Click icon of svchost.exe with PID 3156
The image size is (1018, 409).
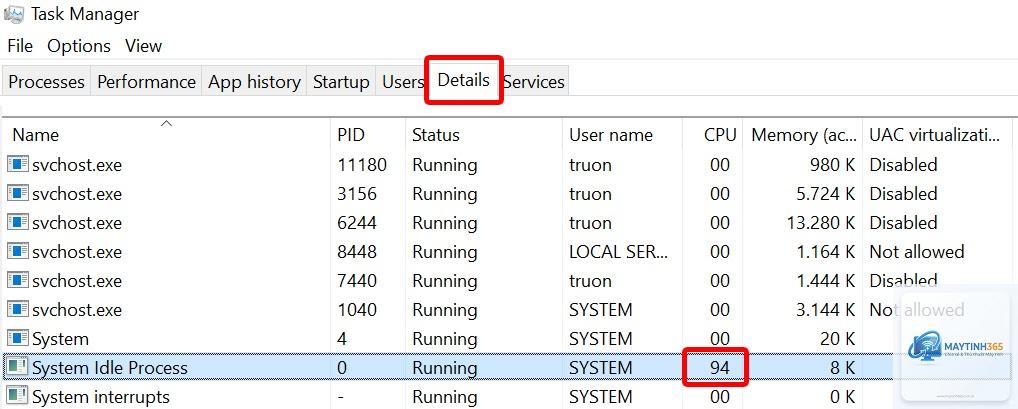(x=18, y=193)
